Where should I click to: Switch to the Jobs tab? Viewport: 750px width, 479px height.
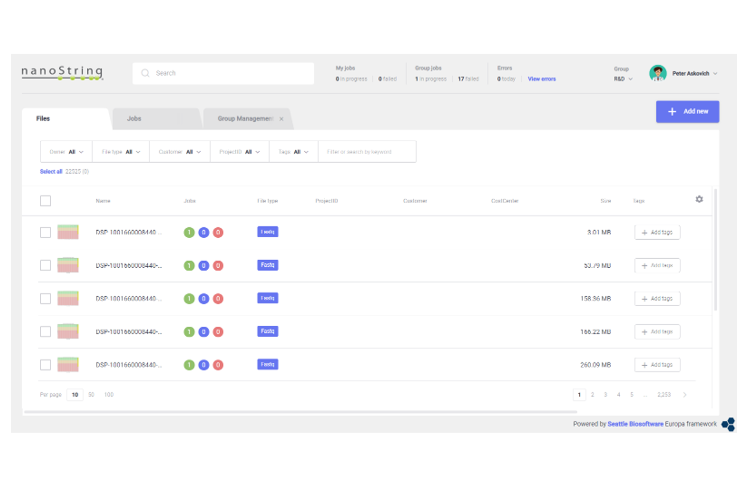pyautogui.click(x=134, y=118)
